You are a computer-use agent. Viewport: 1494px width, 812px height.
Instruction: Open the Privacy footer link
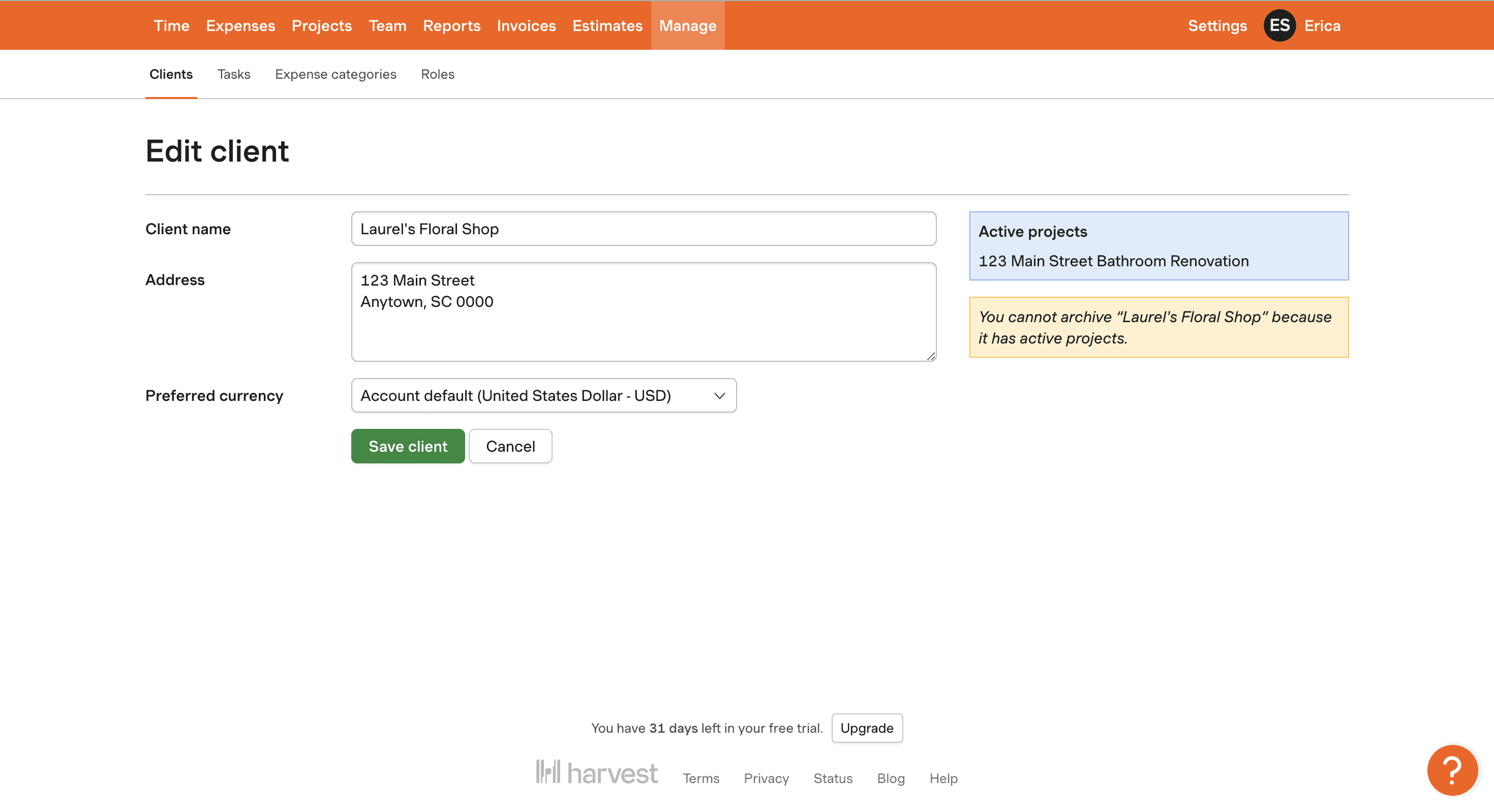tap(766, 778)
